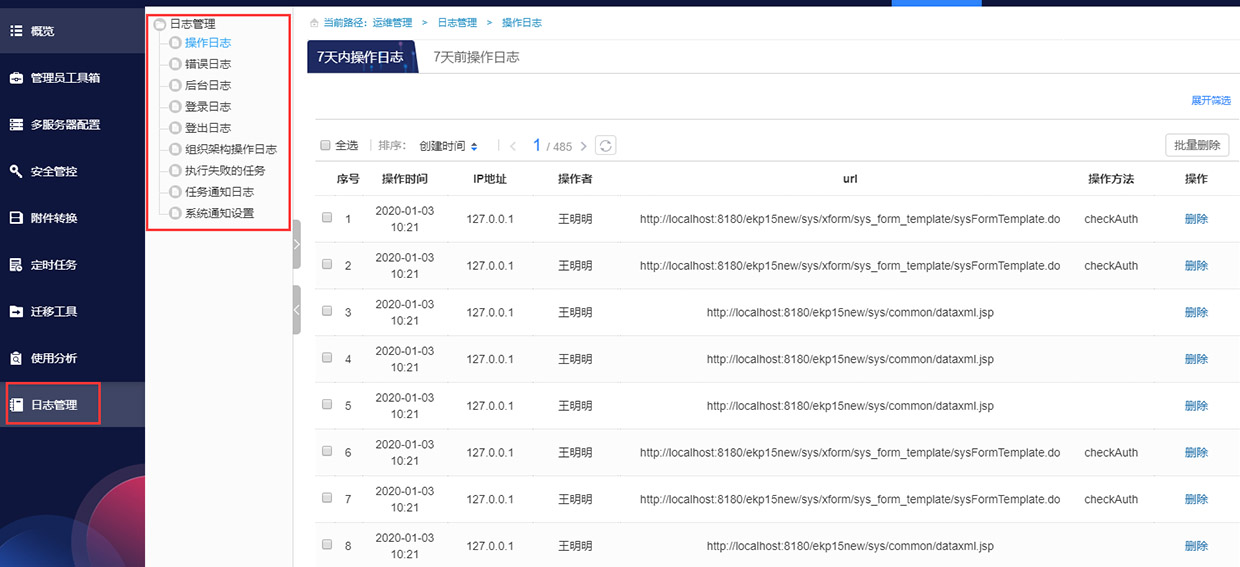Screen dimensions: 1240x567
Task: Select 日志管理 in the left sidebar
Action: 54,405
